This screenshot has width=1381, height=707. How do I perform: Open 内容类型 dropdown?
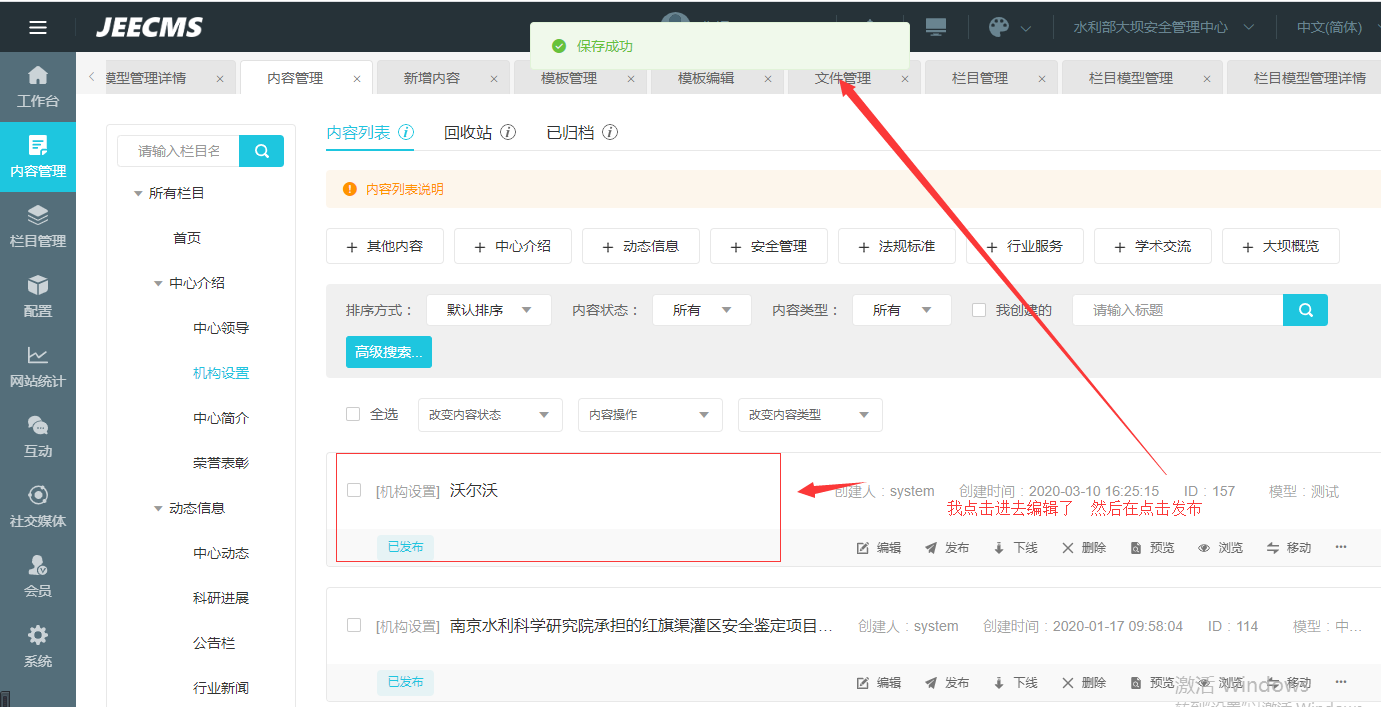click(902, 310)
